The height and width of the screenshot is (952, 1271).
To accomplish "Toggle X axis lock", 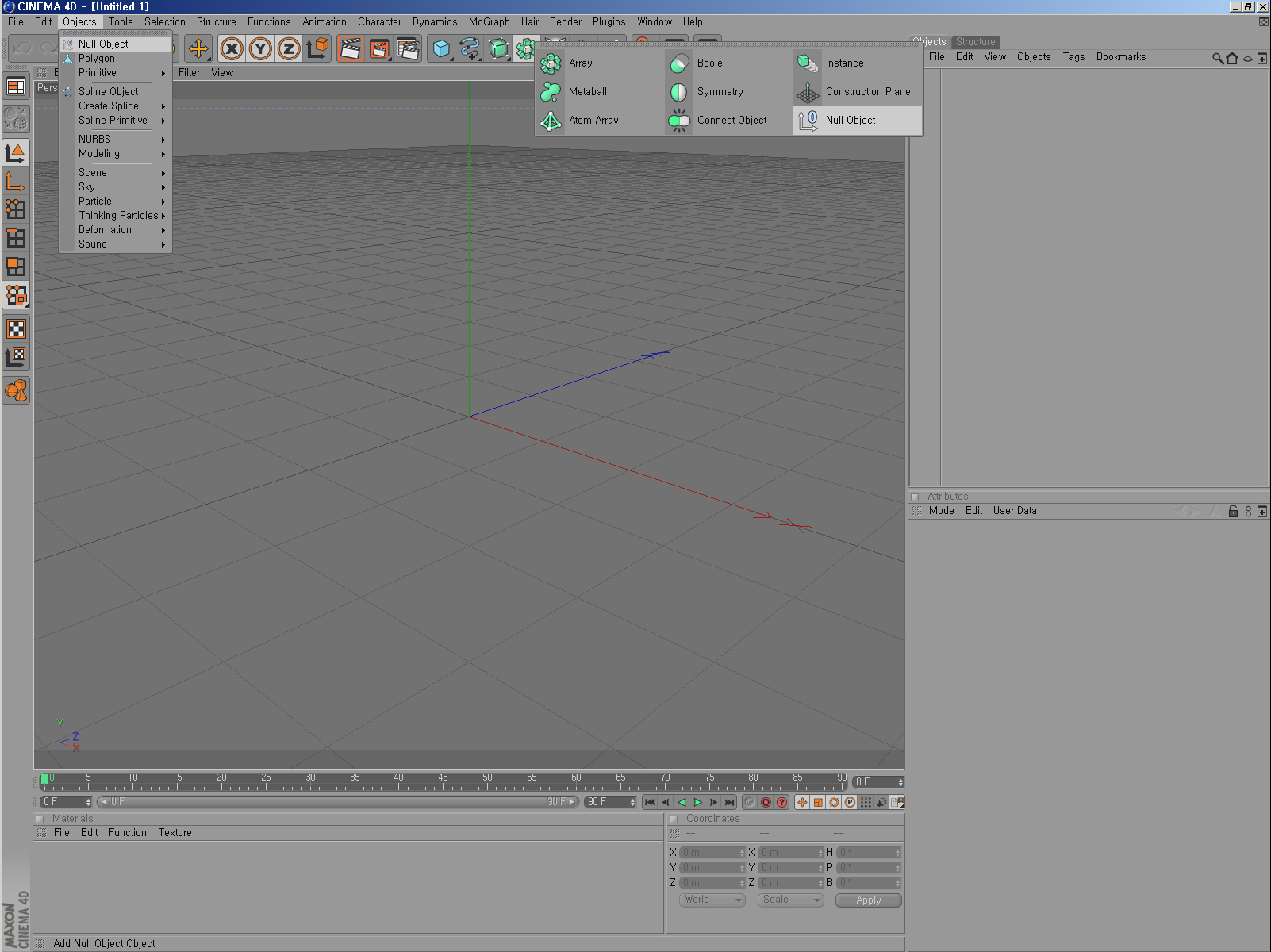I will pyautogui.click(x=232, y=49).
